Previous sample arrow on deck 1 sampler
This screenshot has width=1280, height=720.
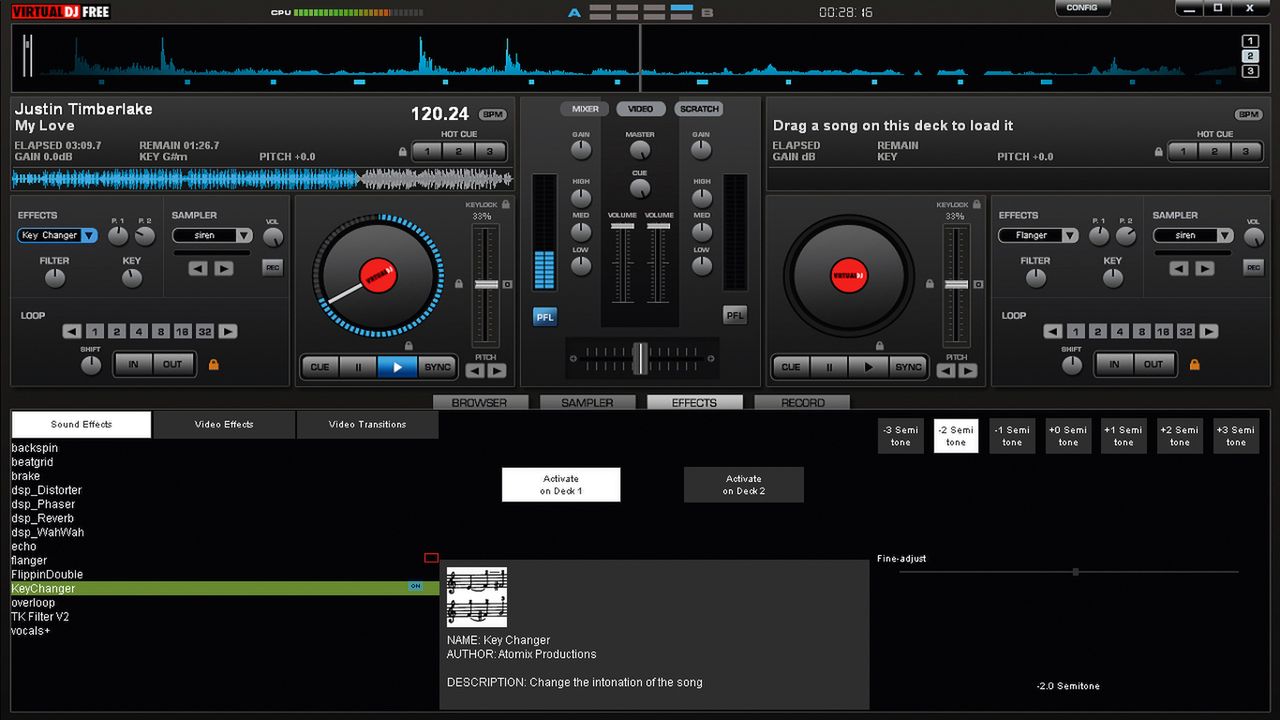198,268
